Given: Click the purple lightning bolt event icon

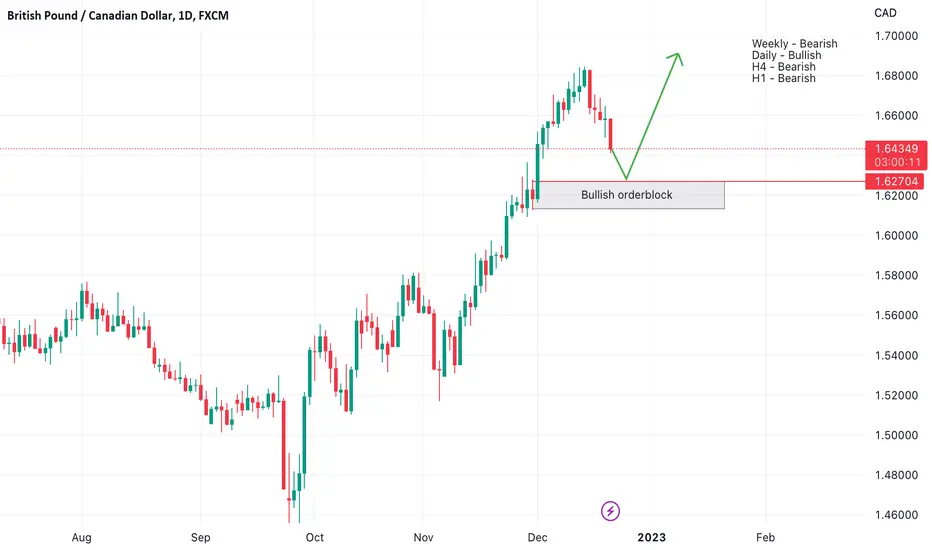Looking at the screenshot, I should point(610,511).
